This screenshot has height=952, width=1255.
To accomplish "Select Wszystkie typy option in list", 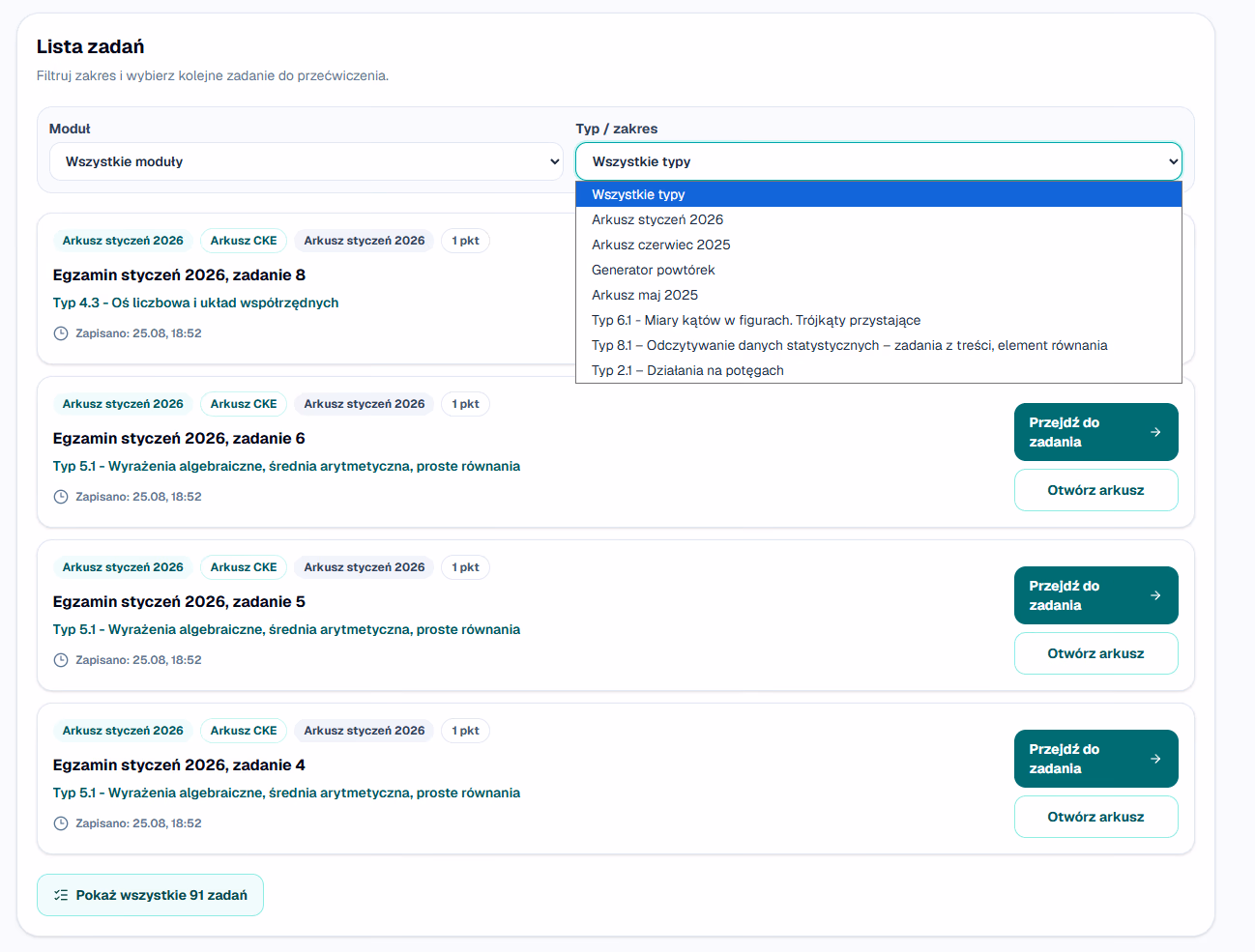I will [878, 194].
